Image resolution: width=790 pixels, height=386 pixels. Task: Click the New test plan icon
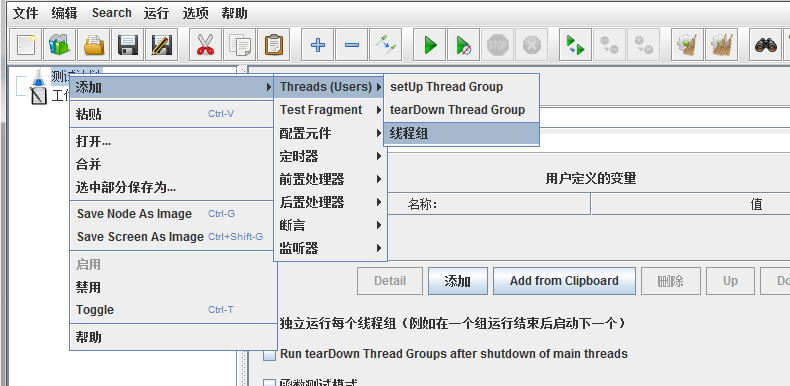[26, 45]
